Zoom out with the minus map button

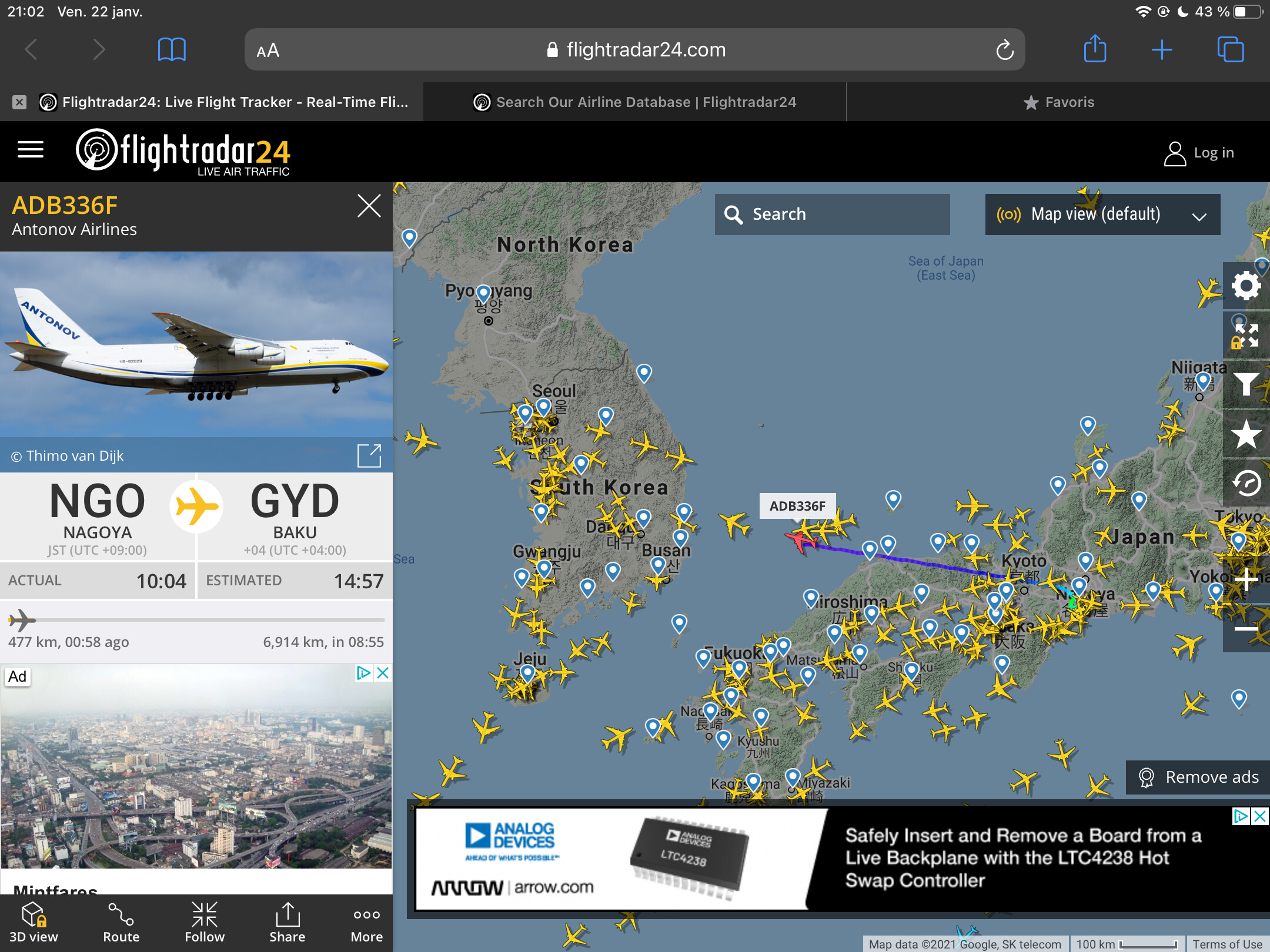click(x=1246, y=629)
